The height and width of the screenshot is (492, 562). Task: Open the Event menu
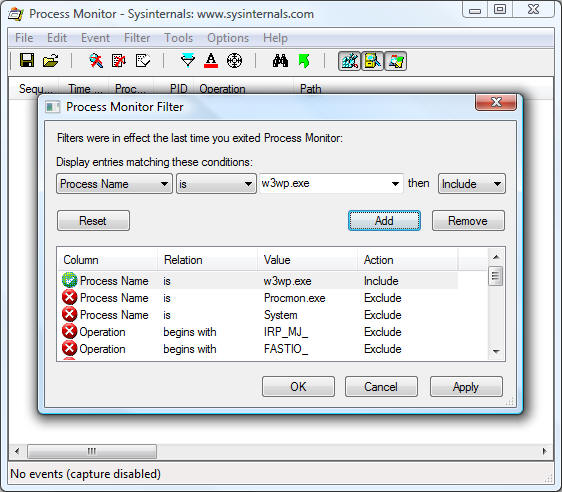pos(95,38)
